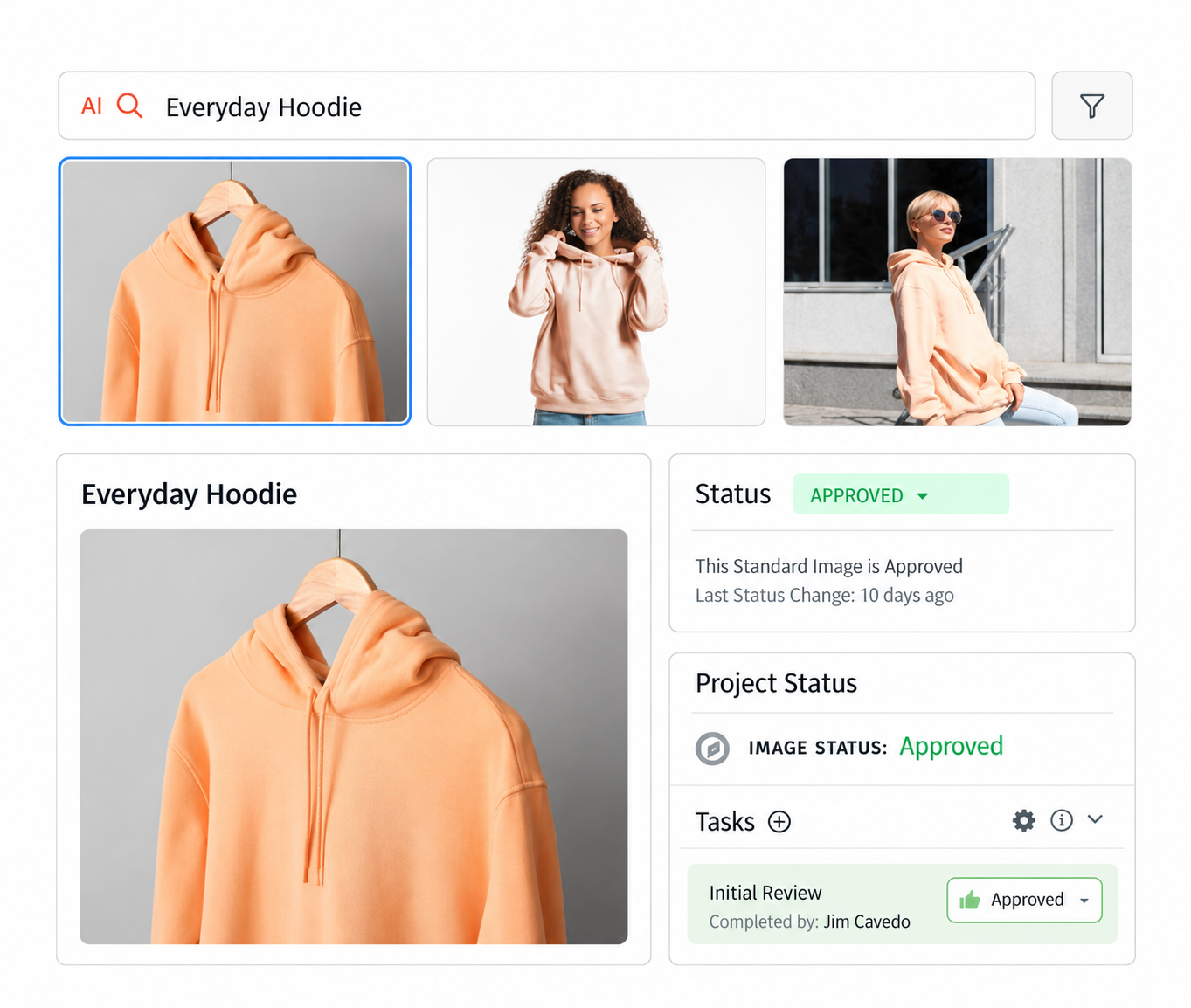Click the compass icon beside Image Status

point(712,749)
